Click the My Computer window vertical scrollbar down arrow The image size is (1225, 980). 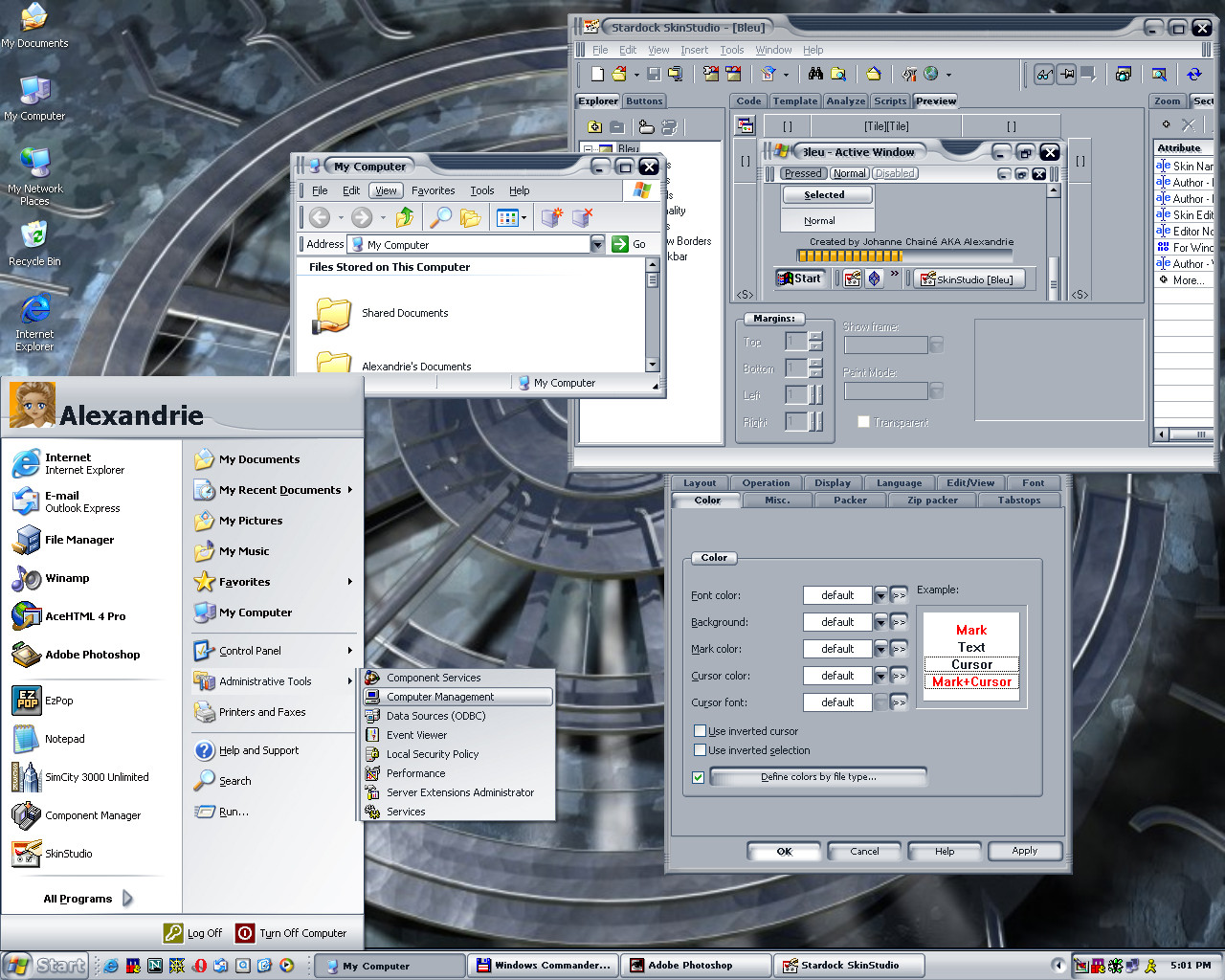(x=653, y=365)
